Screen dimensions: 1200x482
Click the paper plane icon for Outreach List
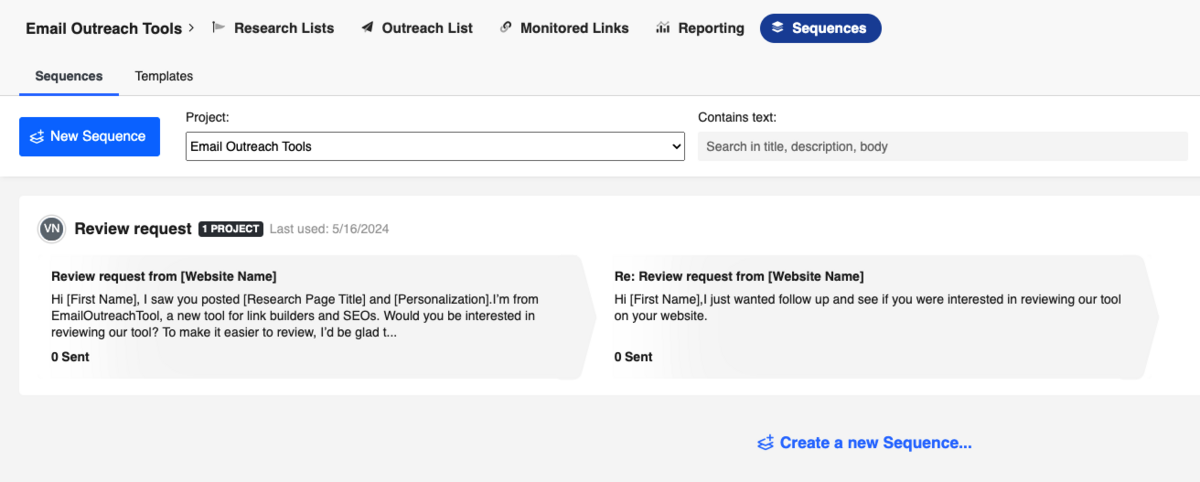coord(367,28)
